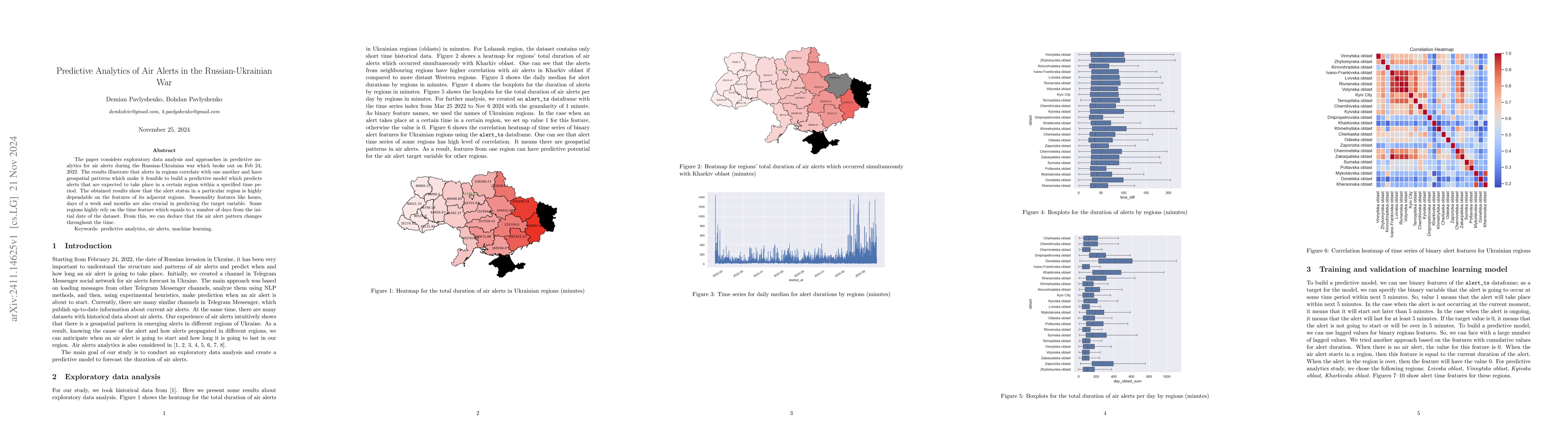Click the '3 Training and validation' section heading

1407,269
